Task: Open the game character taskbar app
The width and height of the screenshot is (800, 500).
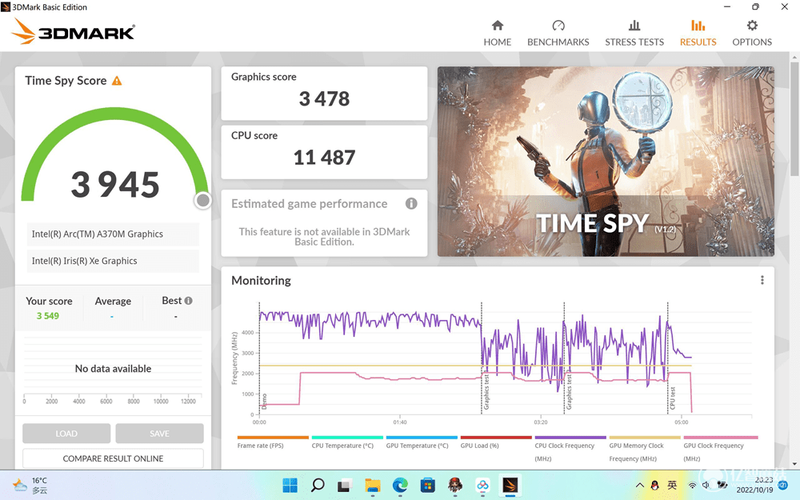Action: click(455, 485)
